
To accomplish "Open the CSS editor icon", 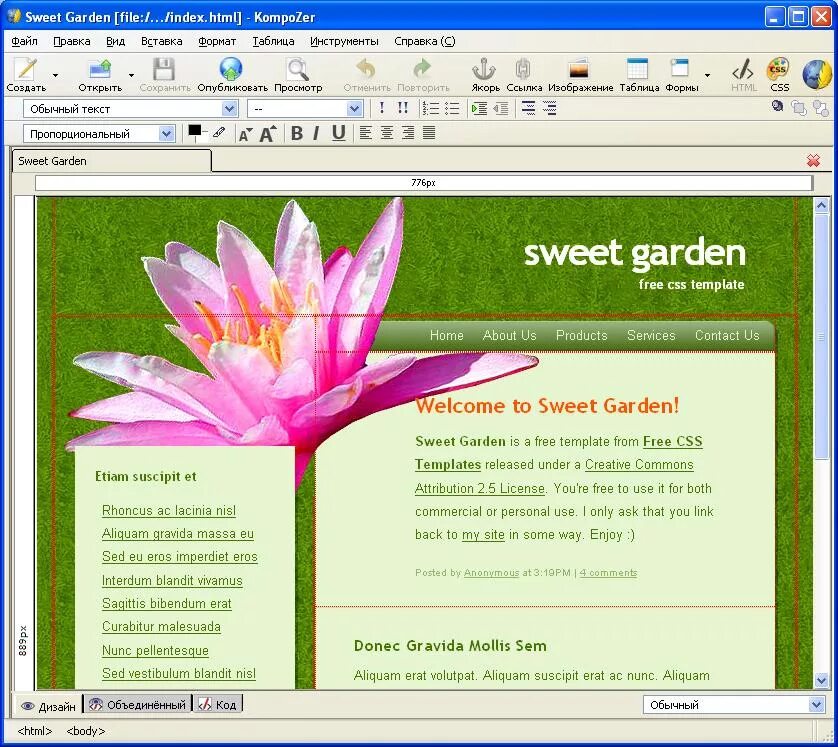I will coord(778,69).
